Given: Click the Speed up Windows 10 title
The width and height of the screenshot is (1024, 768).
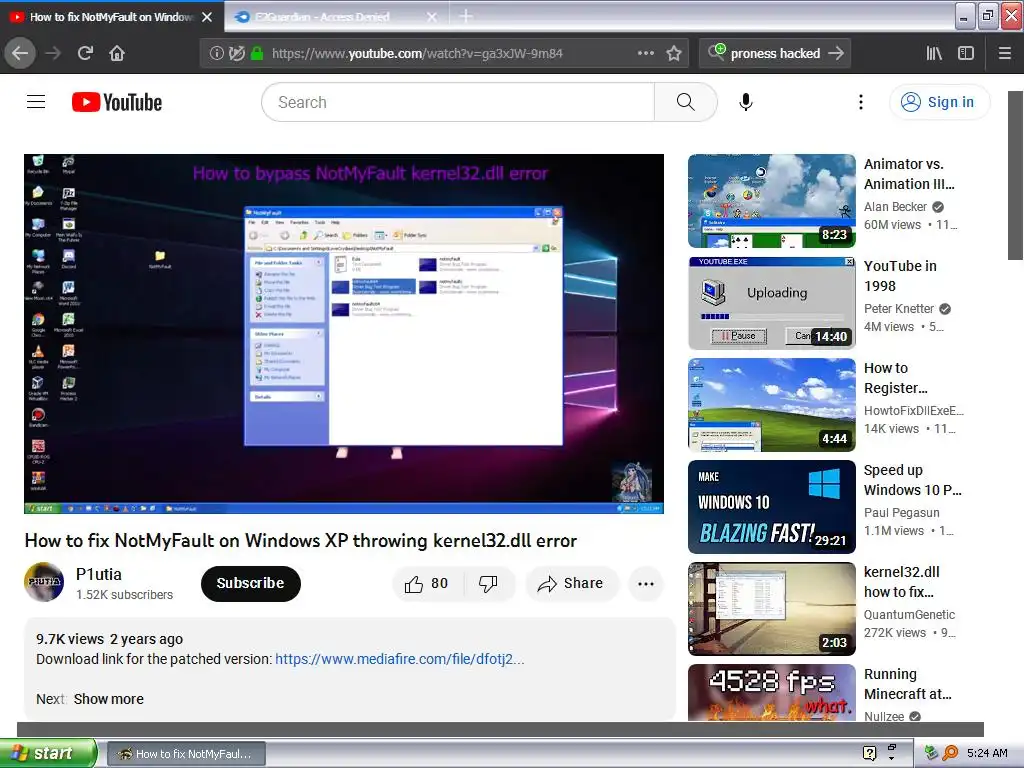Looking at the screenshot, I should (x=912, y=480).
